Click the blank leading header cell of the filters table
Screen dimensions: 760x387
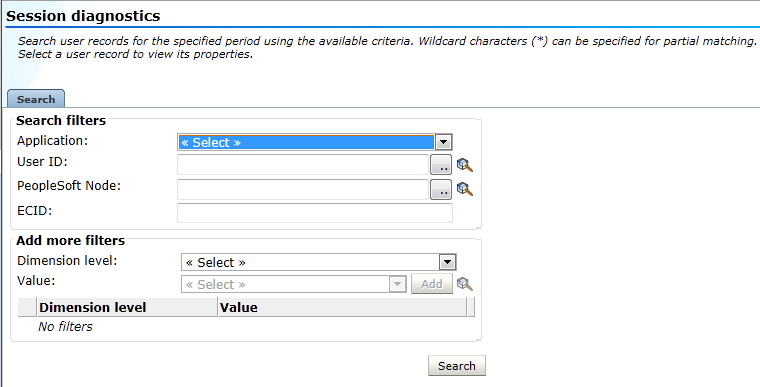point(27,307)
